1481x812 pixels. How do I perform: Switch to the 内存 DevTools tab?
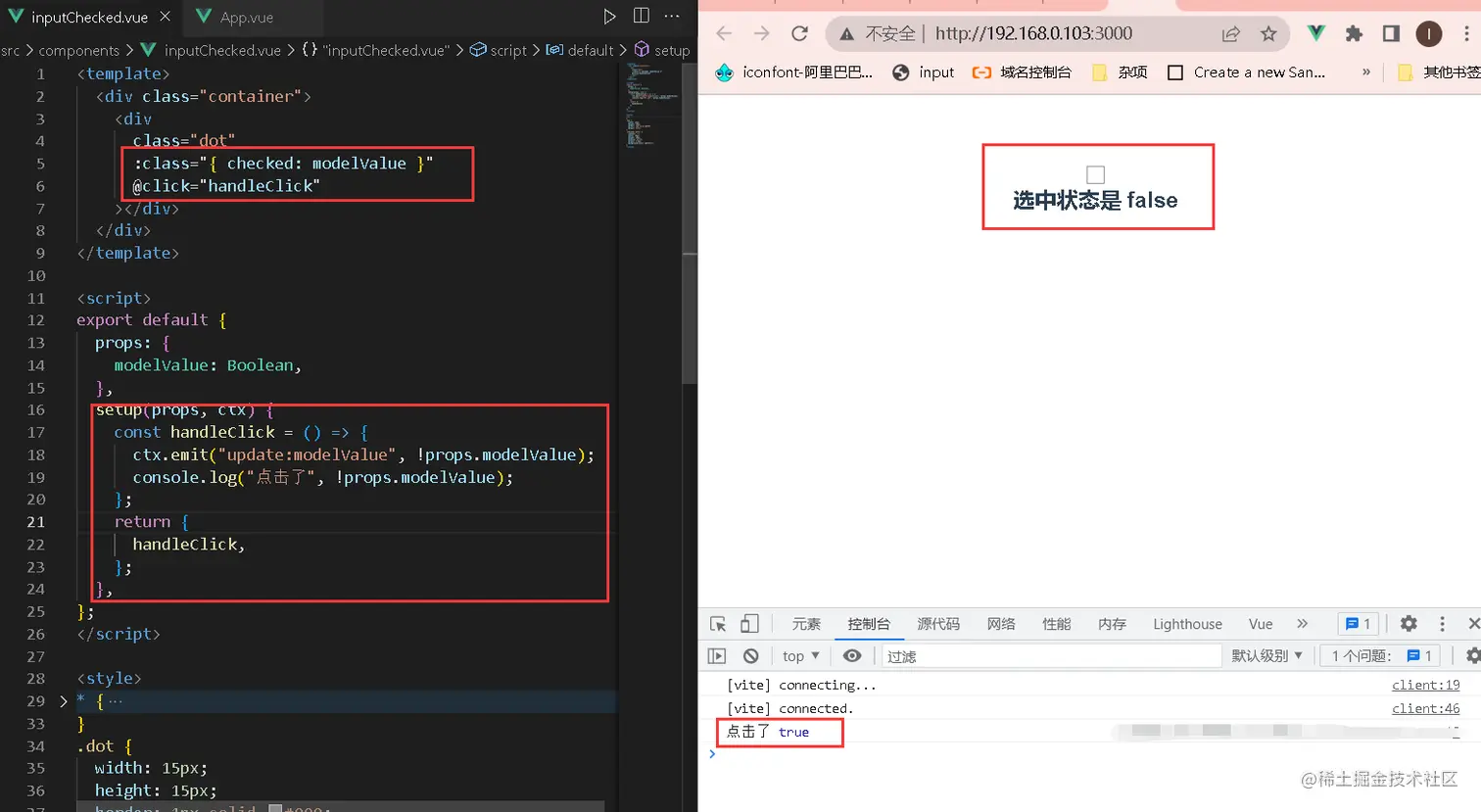pyautogui.click(x=1112, y=624)
